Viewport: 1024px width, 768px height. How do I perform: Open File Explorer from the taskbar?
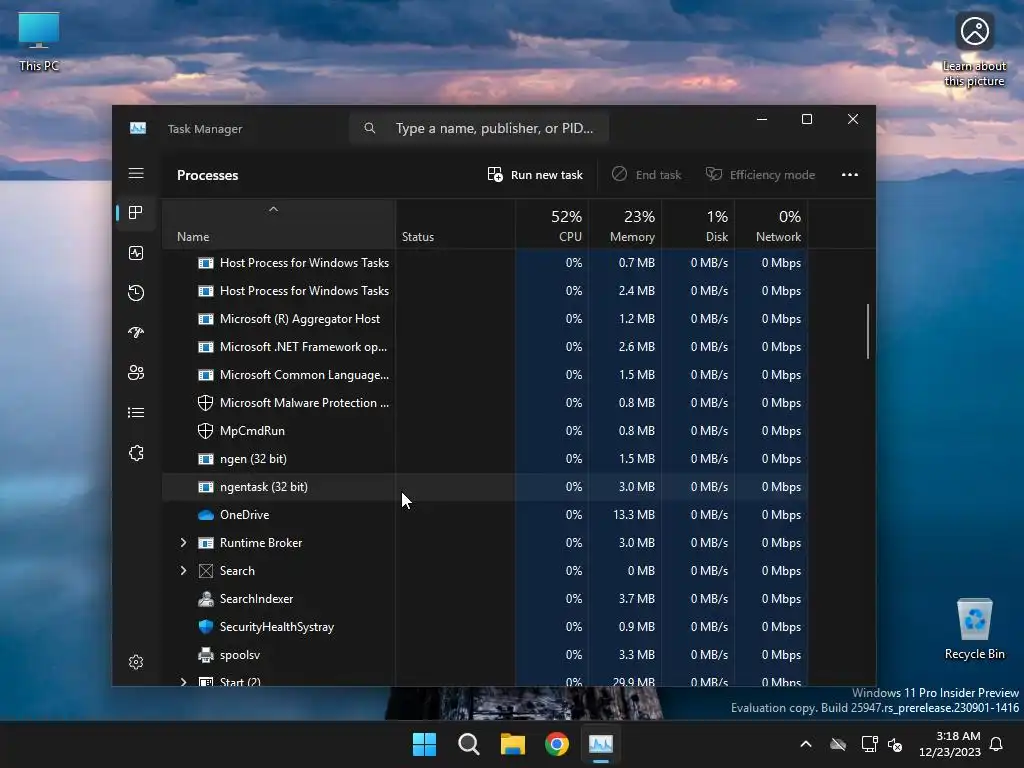(x=513, y=744)
